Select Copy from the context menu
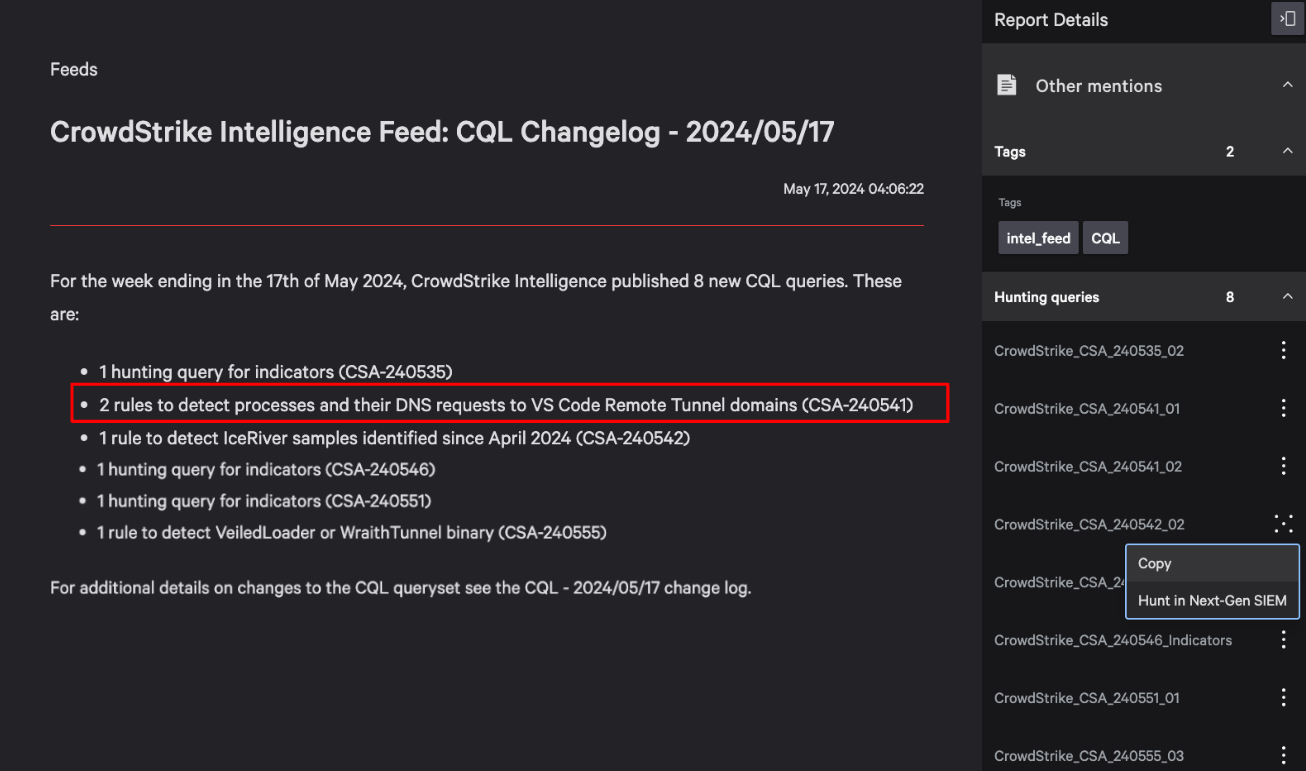Viewport: 1306px width, 771px height. 1212,564
